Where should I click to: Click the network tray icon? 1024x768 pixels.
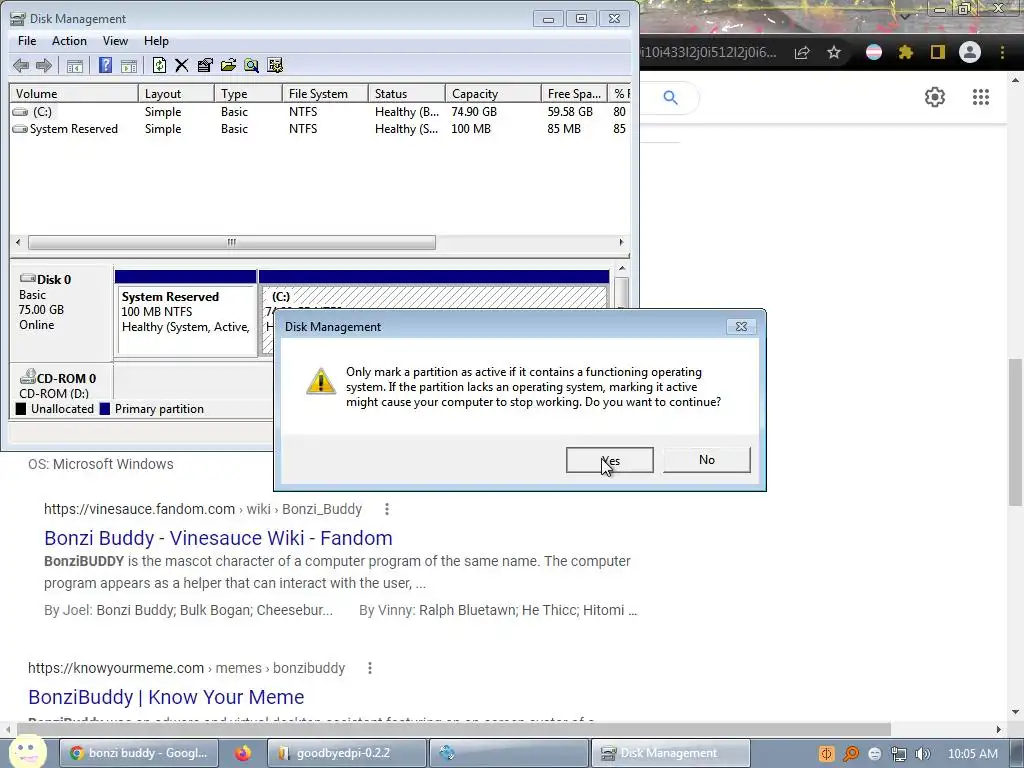pyautogui.click(x=899, y=754)
